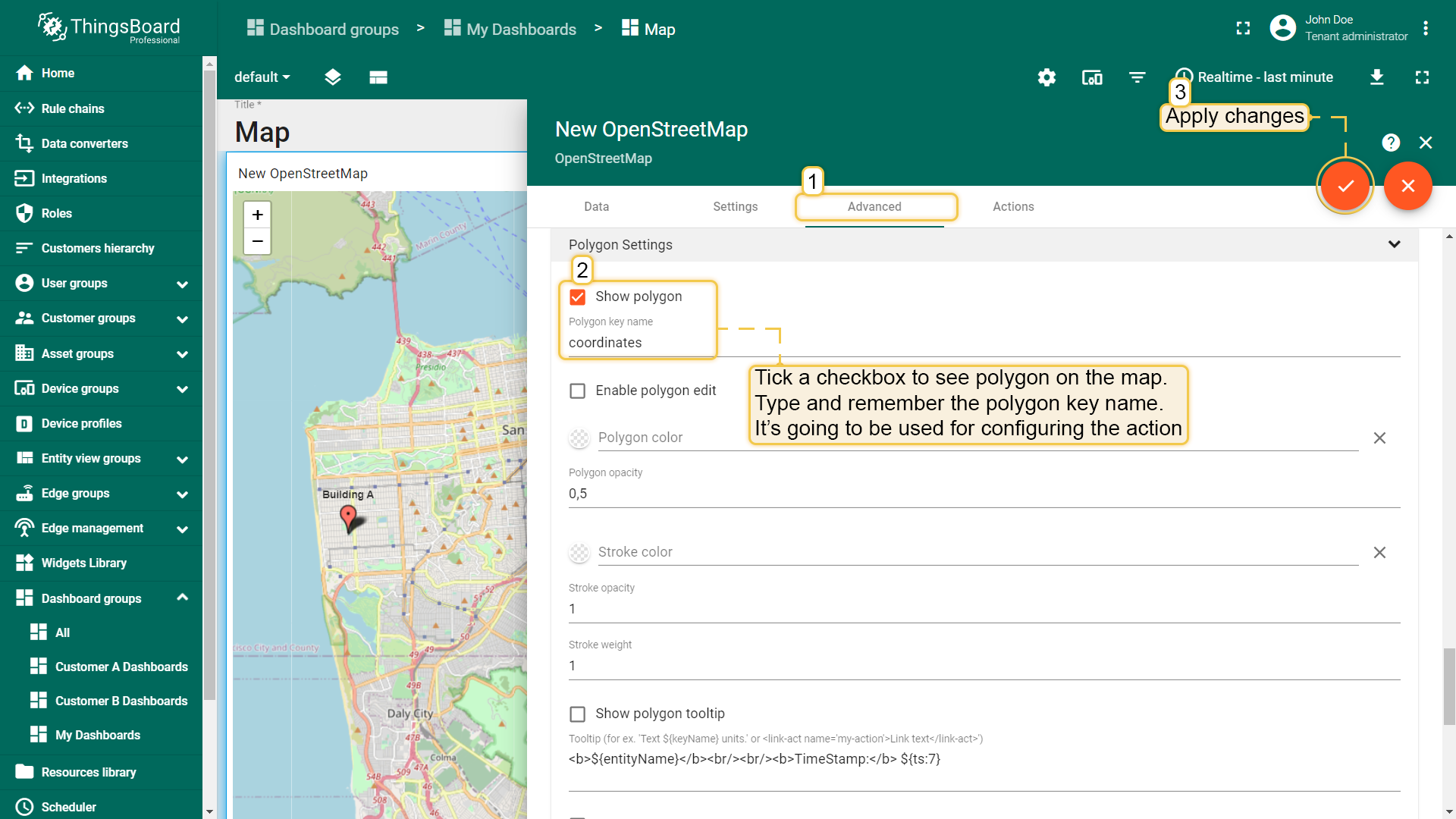Go to My Dashboards breadcrumb
Viewport: 1456px width, 819px height.
tap(510, 29)
